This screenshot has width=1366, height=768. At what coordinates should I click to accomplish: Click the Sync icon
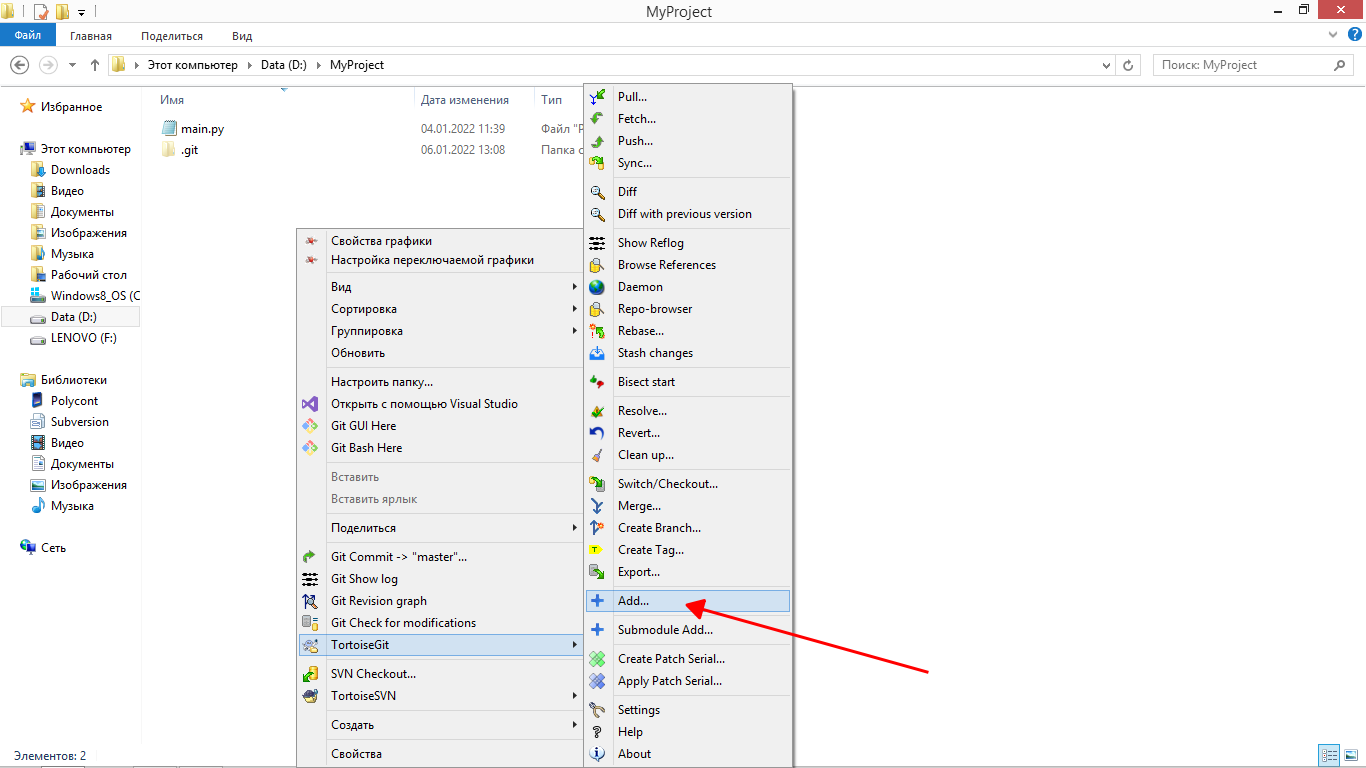[x=598, y=163]
